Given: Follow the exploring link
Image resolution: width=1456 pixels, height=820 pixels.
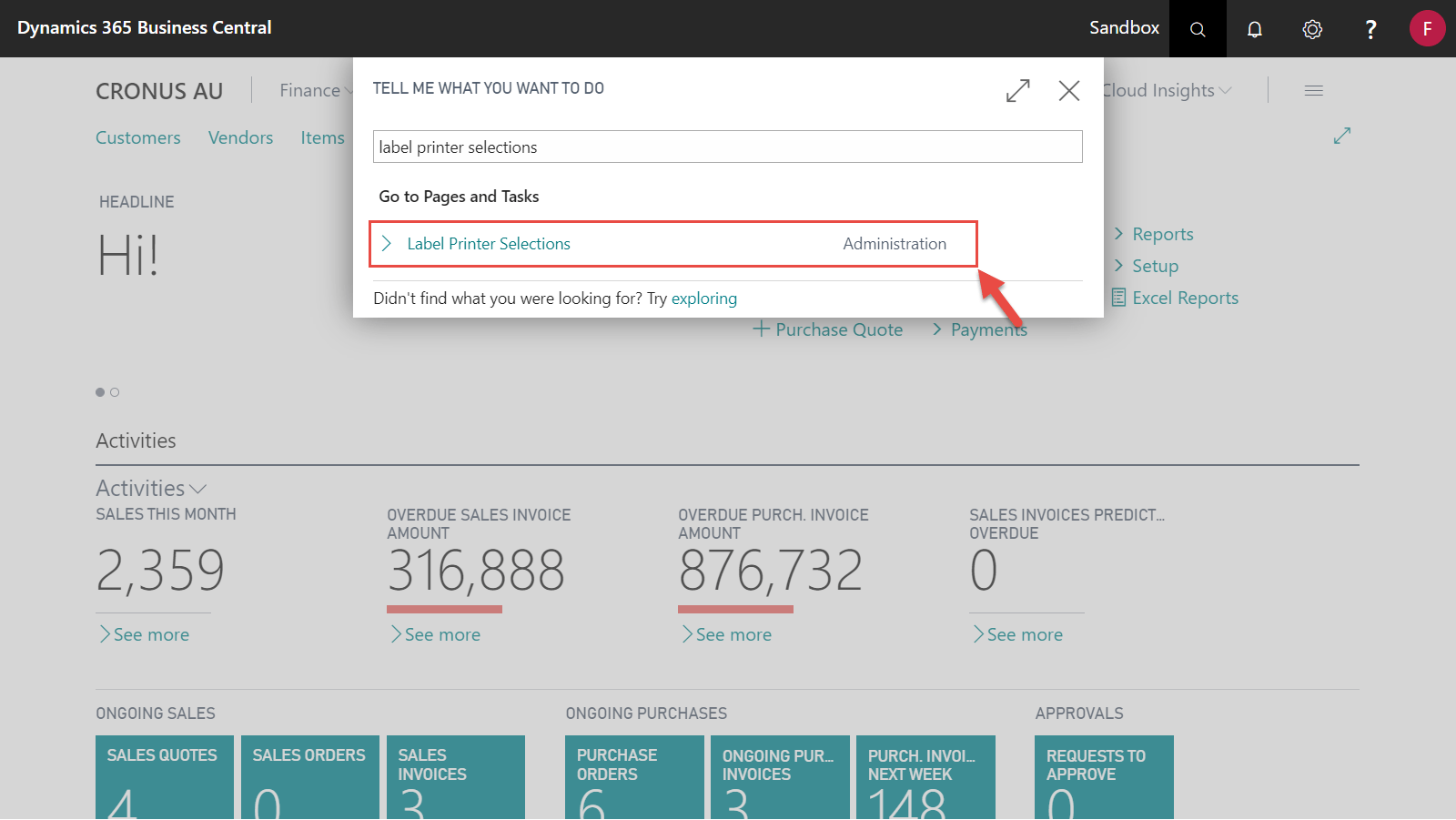Looking at the screenshot, I should 704,299.
